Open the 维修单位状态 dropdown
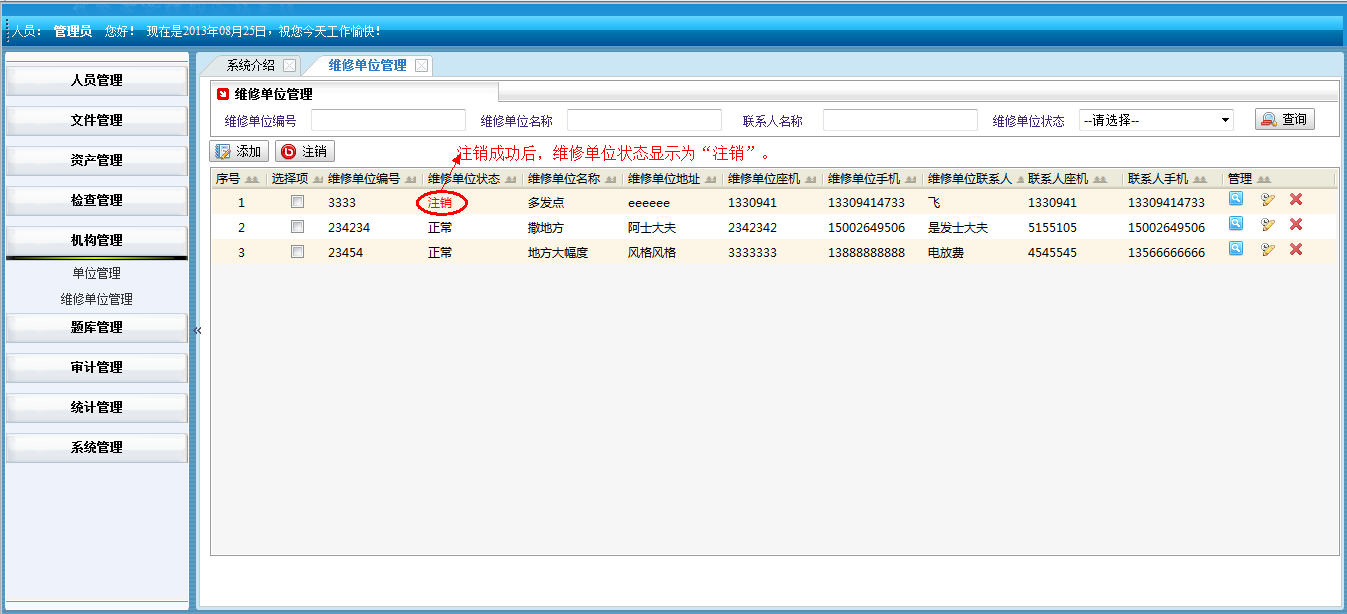This screenshot has height=614, width=1347. pyautogui.click(x=1156, y=120)
